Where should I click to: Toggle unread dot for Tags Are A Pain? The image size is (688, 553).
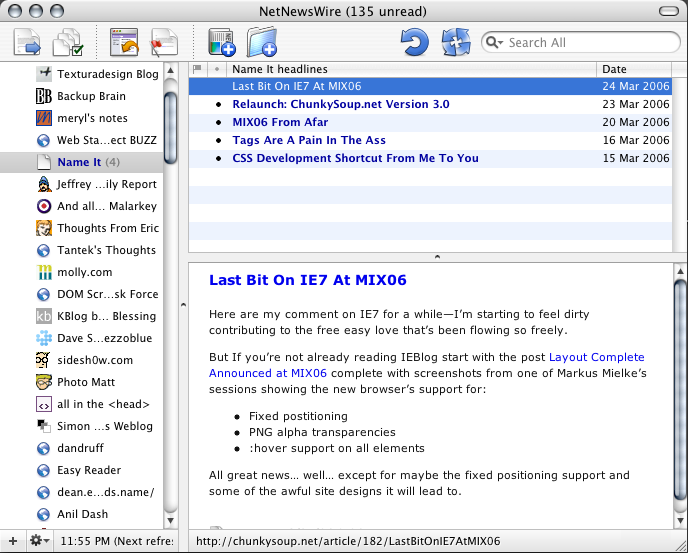pos(219,140)
